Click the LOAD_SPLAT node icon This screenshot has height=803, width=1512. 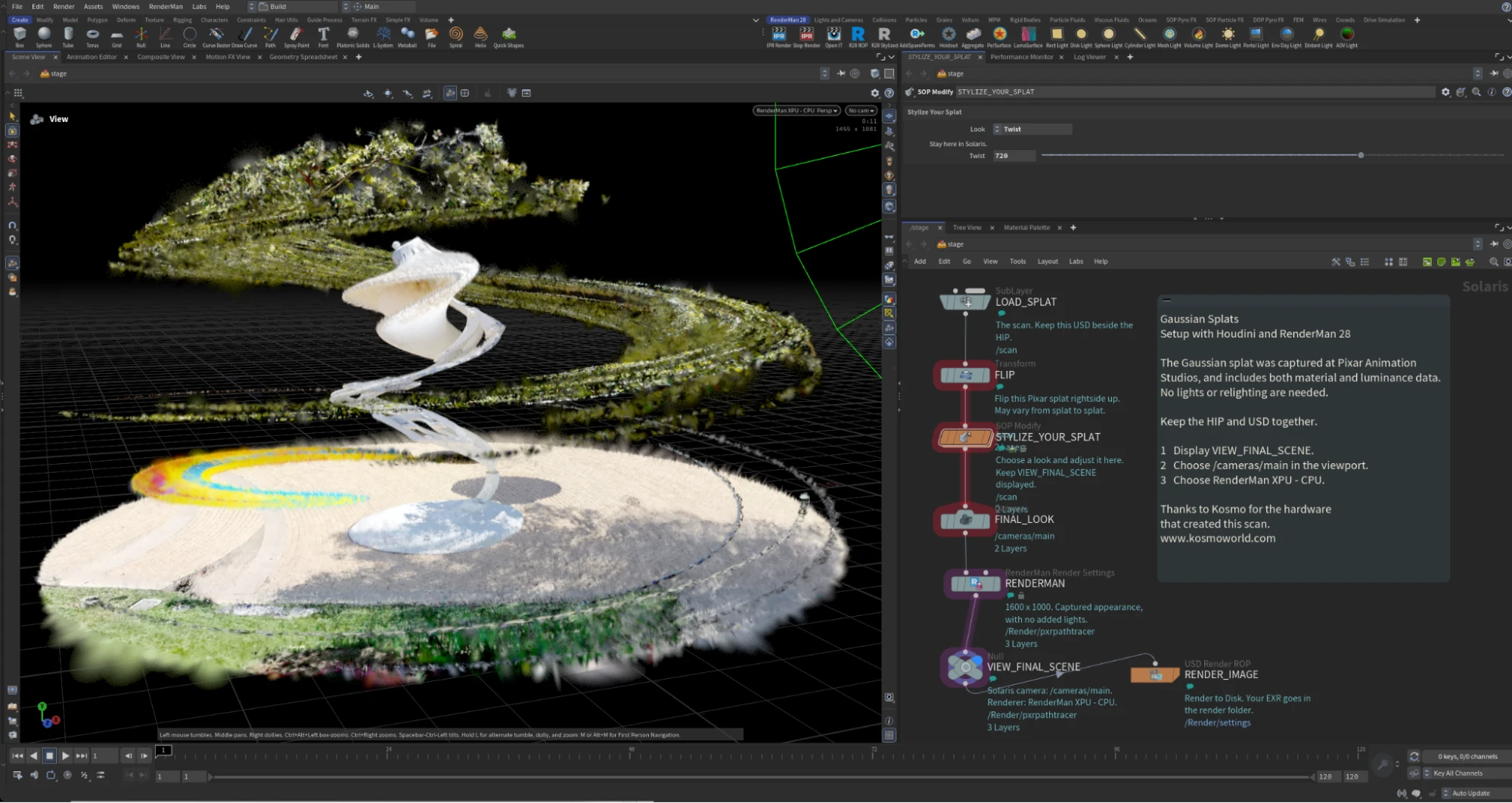click(x=965, y=302)
